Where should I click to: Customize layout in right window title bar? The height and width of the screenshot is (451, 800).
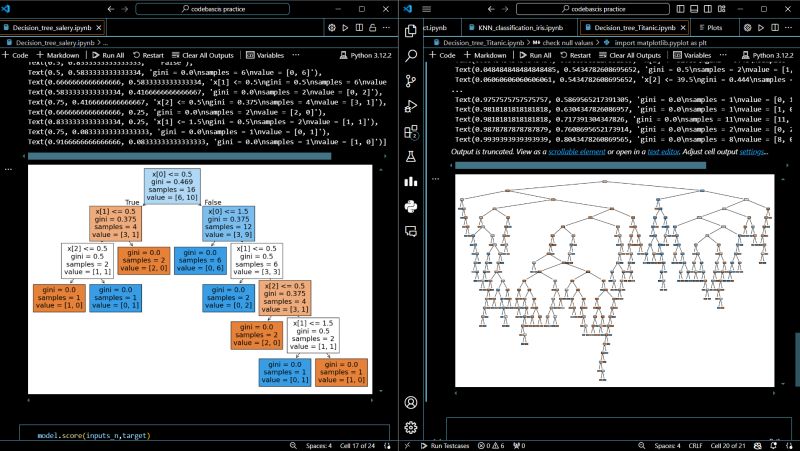(721, 9)
